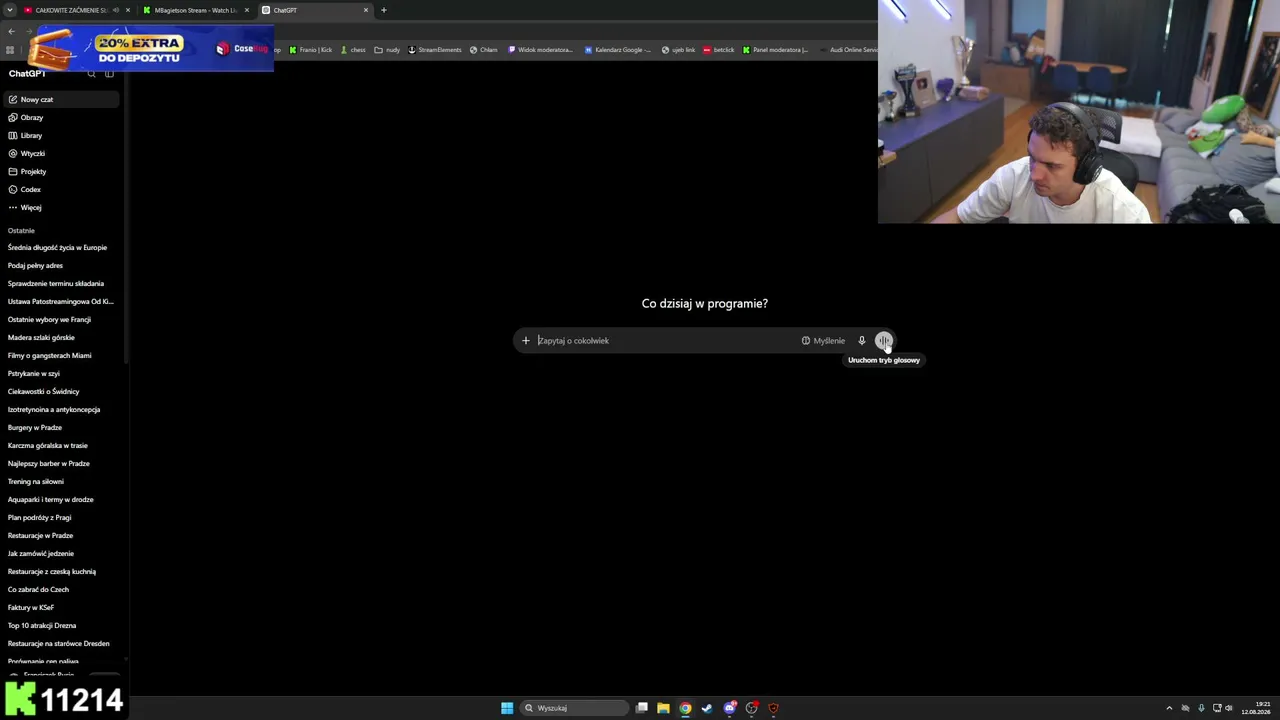
Task: Click the CaseBug 20% EXTRA banner
Action: pos(150,48)
